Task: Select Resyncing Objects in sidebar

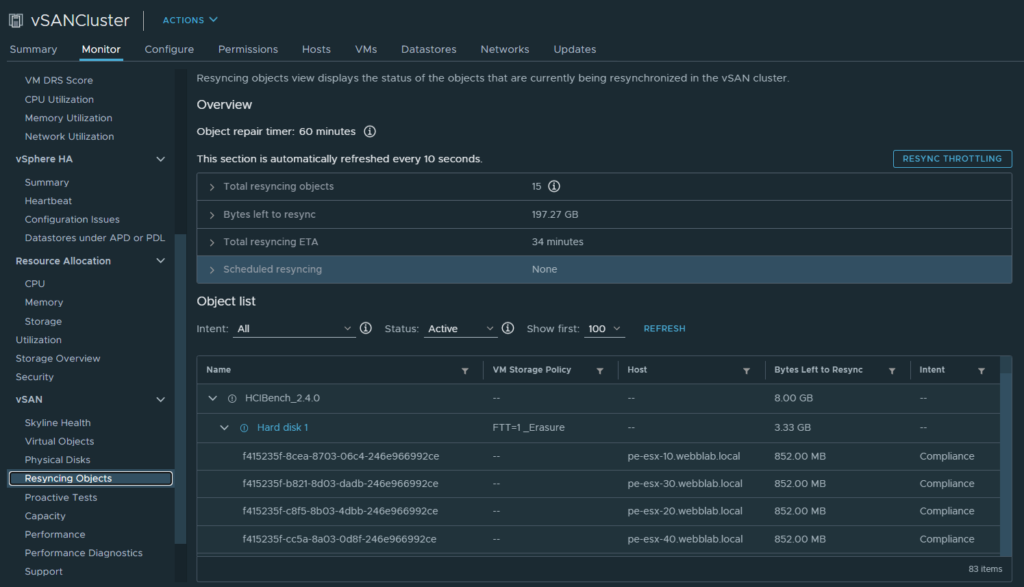Action: click(x=91, y=479)
